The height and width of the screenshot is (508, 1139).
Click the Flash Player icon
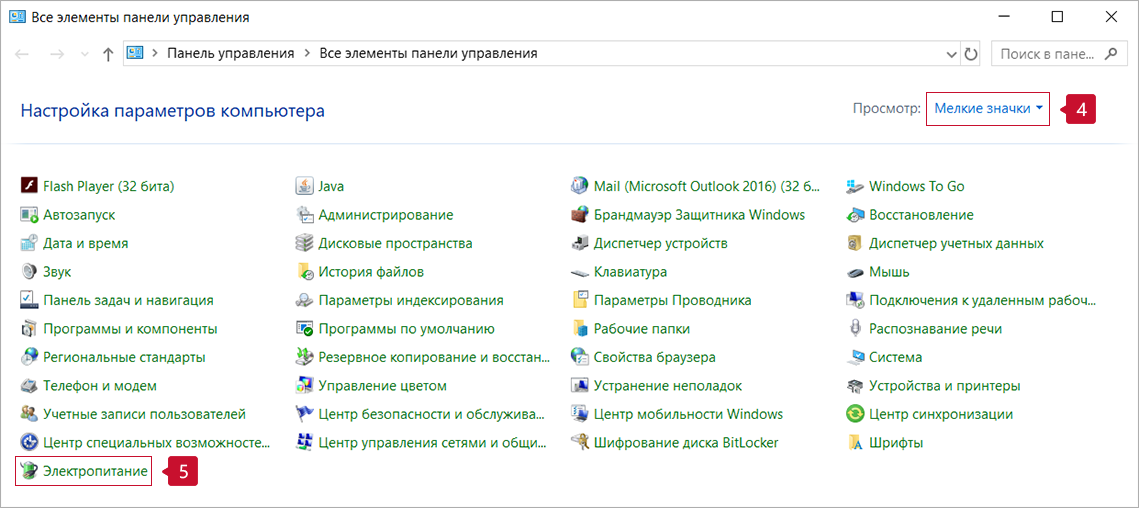[x=29, y=186]
